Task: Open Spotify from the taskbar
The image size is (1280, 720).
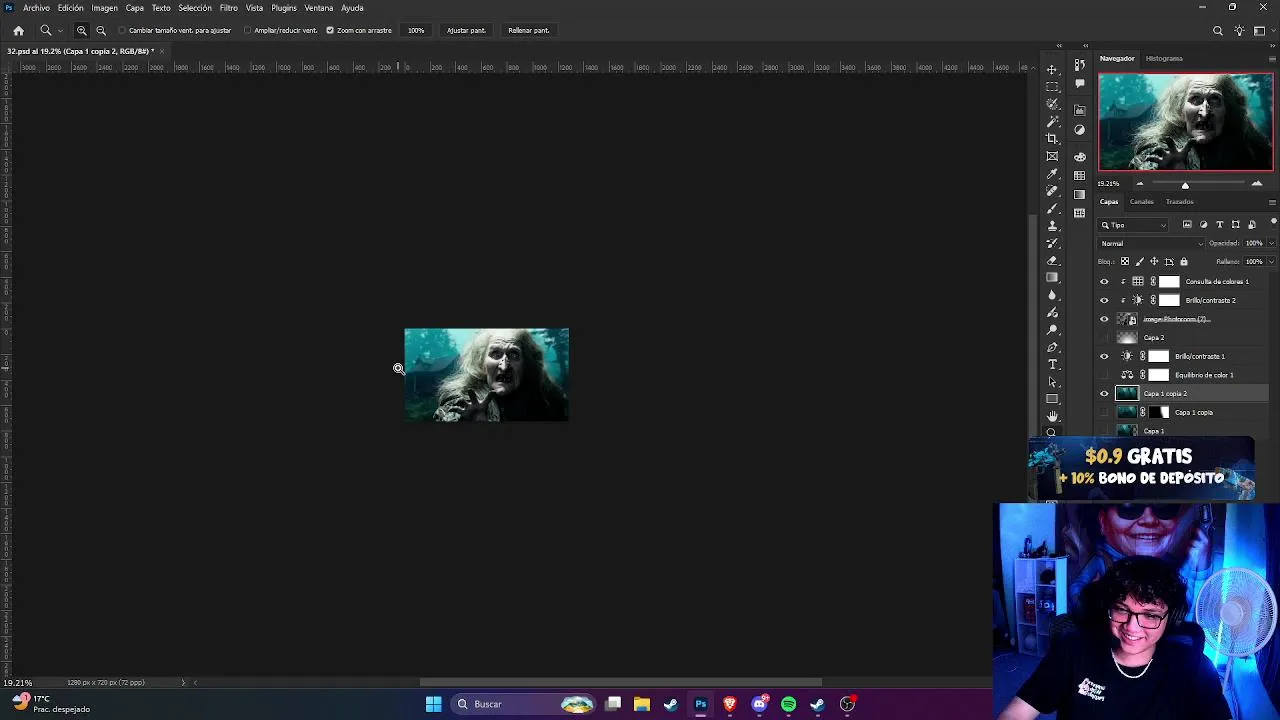Action: [788, 704]
